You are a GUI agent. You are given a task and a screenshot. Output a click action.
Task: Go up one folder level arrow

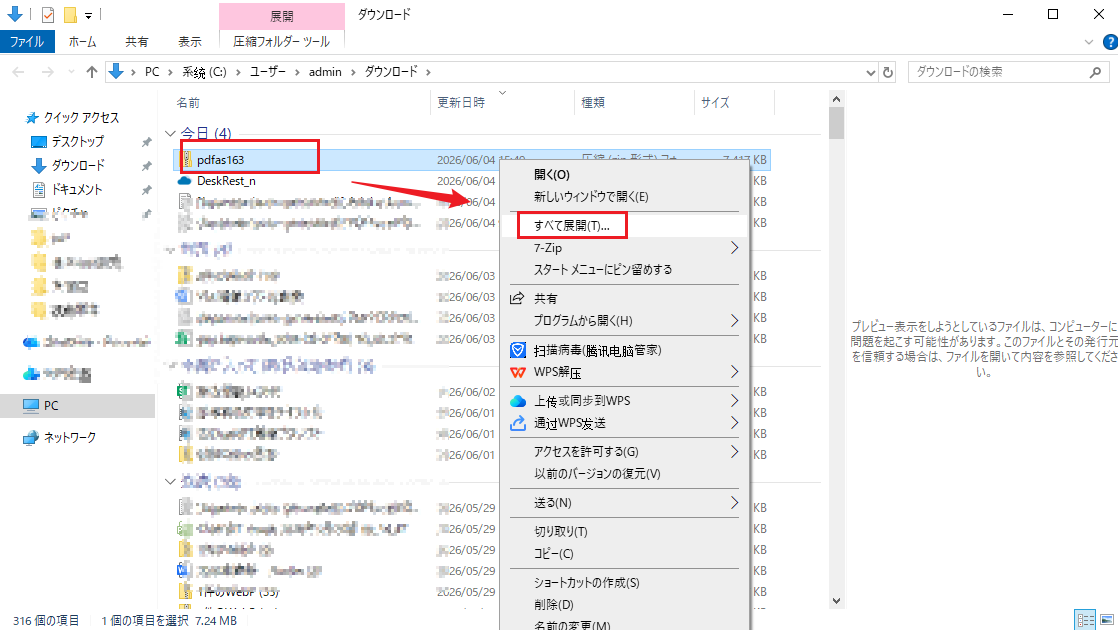point(91,72)
